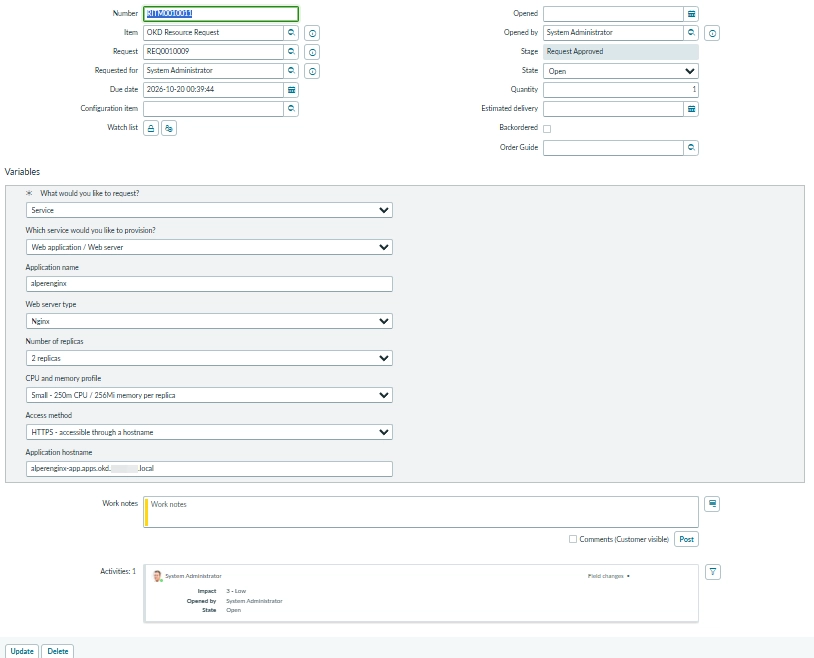Image resolution: width=814 pixels, height=658 pixels.
Task: Preview the OKD Resource Request item record
Action: [x=312, y=33]
